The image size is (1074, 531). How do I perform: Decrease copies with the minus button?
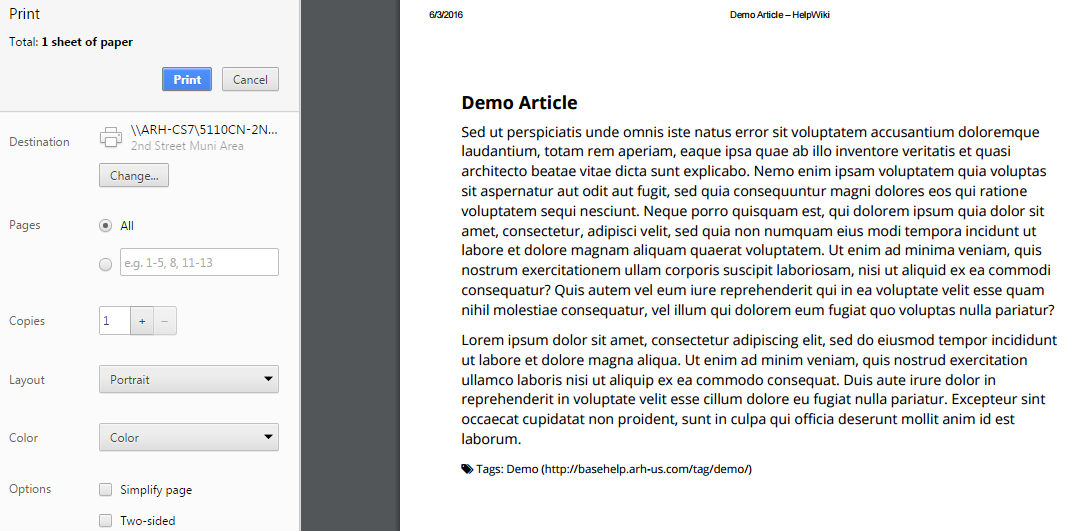click(166, 321)
